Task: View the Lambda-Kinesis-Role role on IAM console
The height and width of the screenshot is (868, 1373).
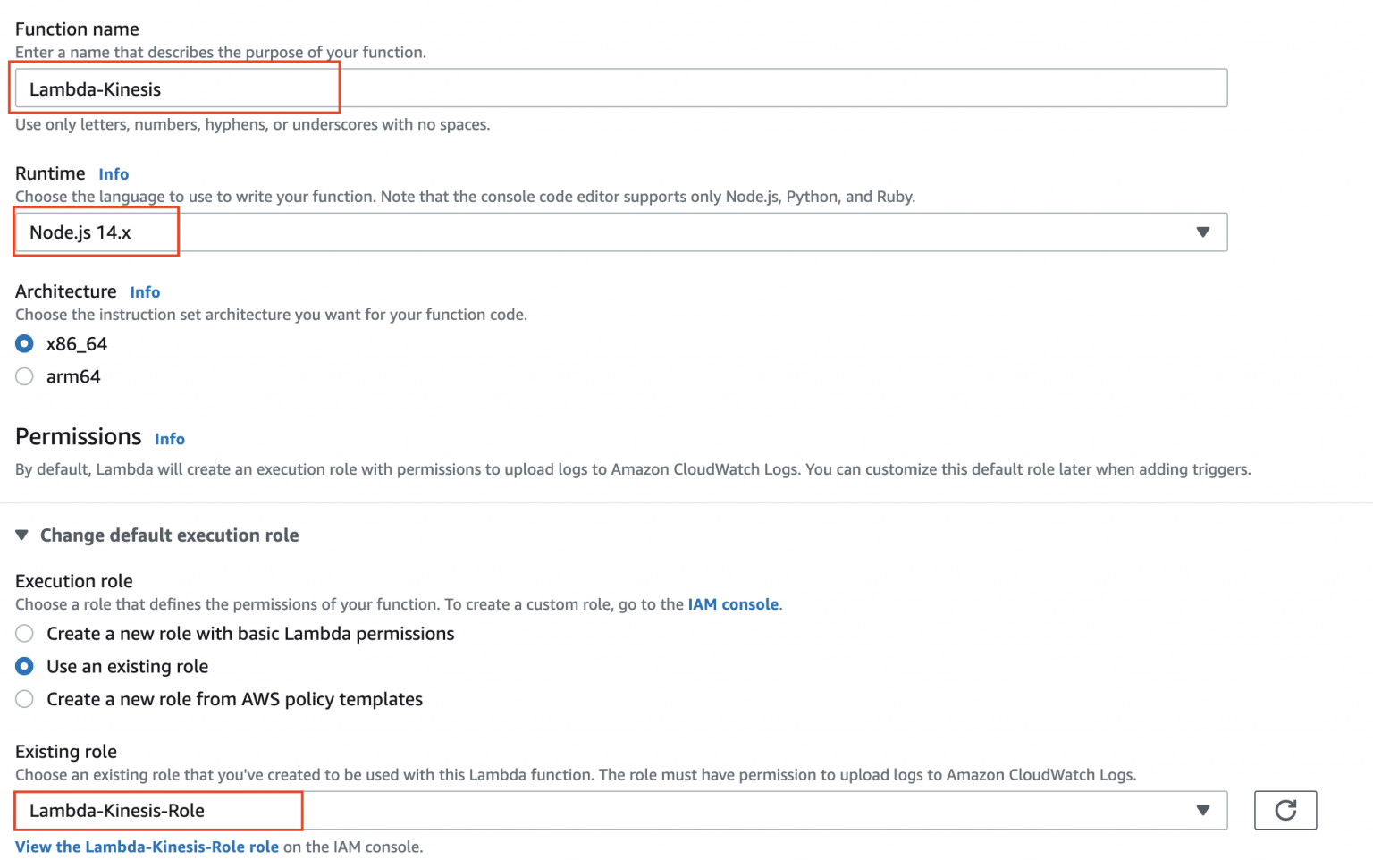Action: 147,847
